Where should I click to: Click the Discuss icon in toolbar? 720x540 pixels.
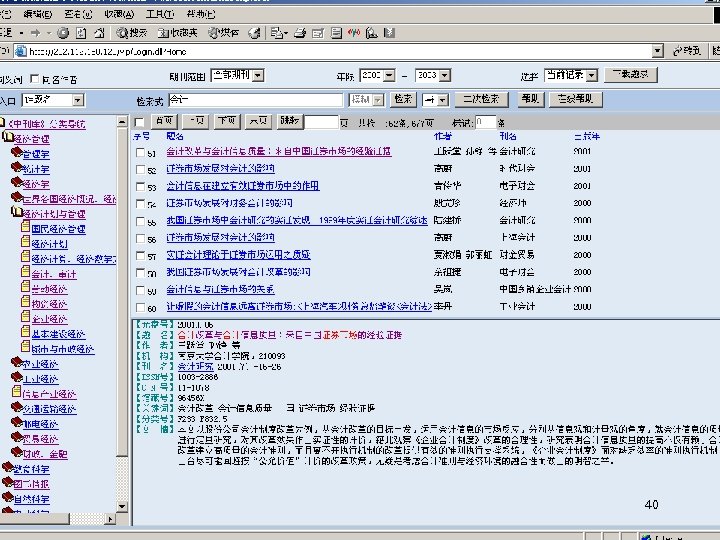coord(336,33)
